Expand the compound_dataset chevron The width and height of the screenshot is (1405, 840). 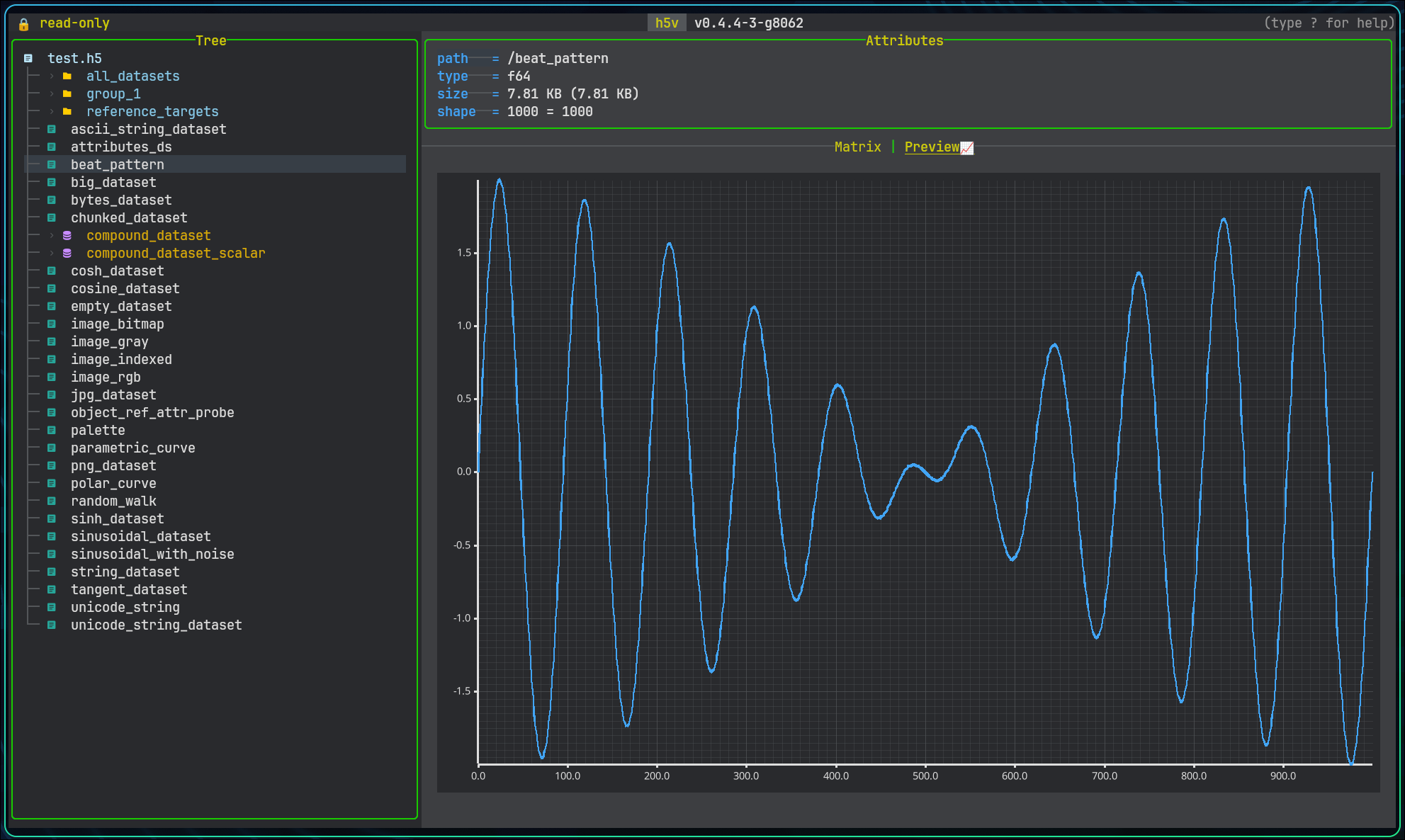(52, 235)
